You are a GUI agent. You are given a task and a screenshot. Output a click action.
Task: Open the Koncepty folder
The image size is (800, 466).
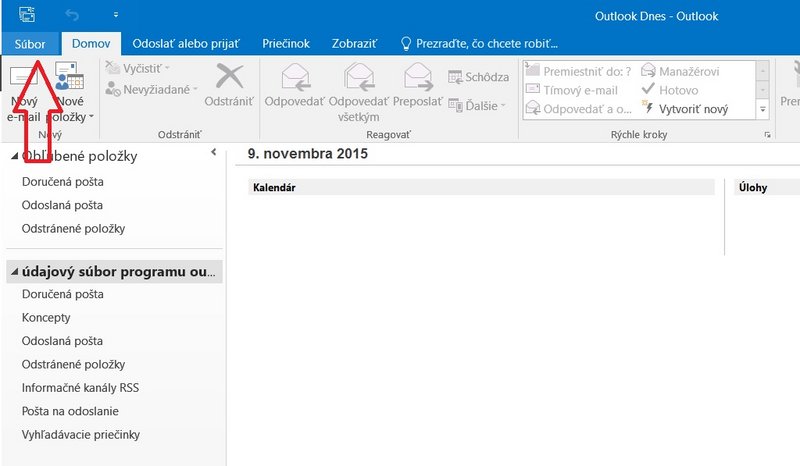[x=46, y=317]
